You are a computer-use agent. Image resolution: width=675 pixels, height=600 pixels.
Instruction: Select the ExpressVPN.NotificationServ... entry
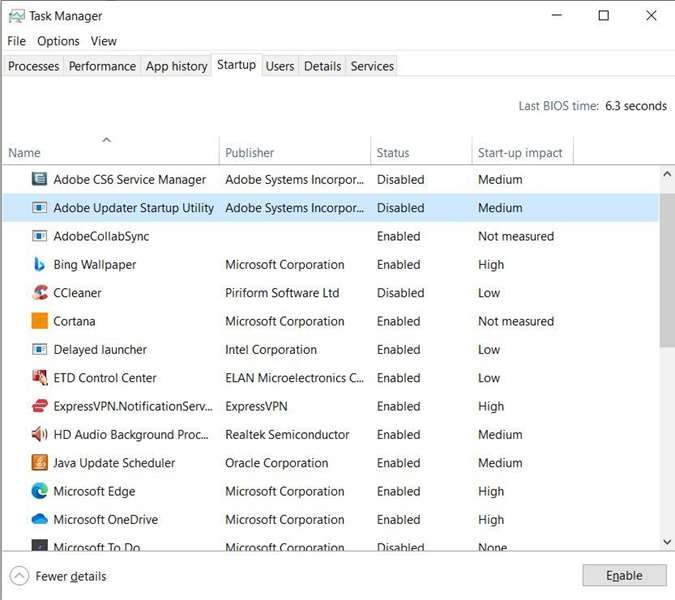point(133,406)
